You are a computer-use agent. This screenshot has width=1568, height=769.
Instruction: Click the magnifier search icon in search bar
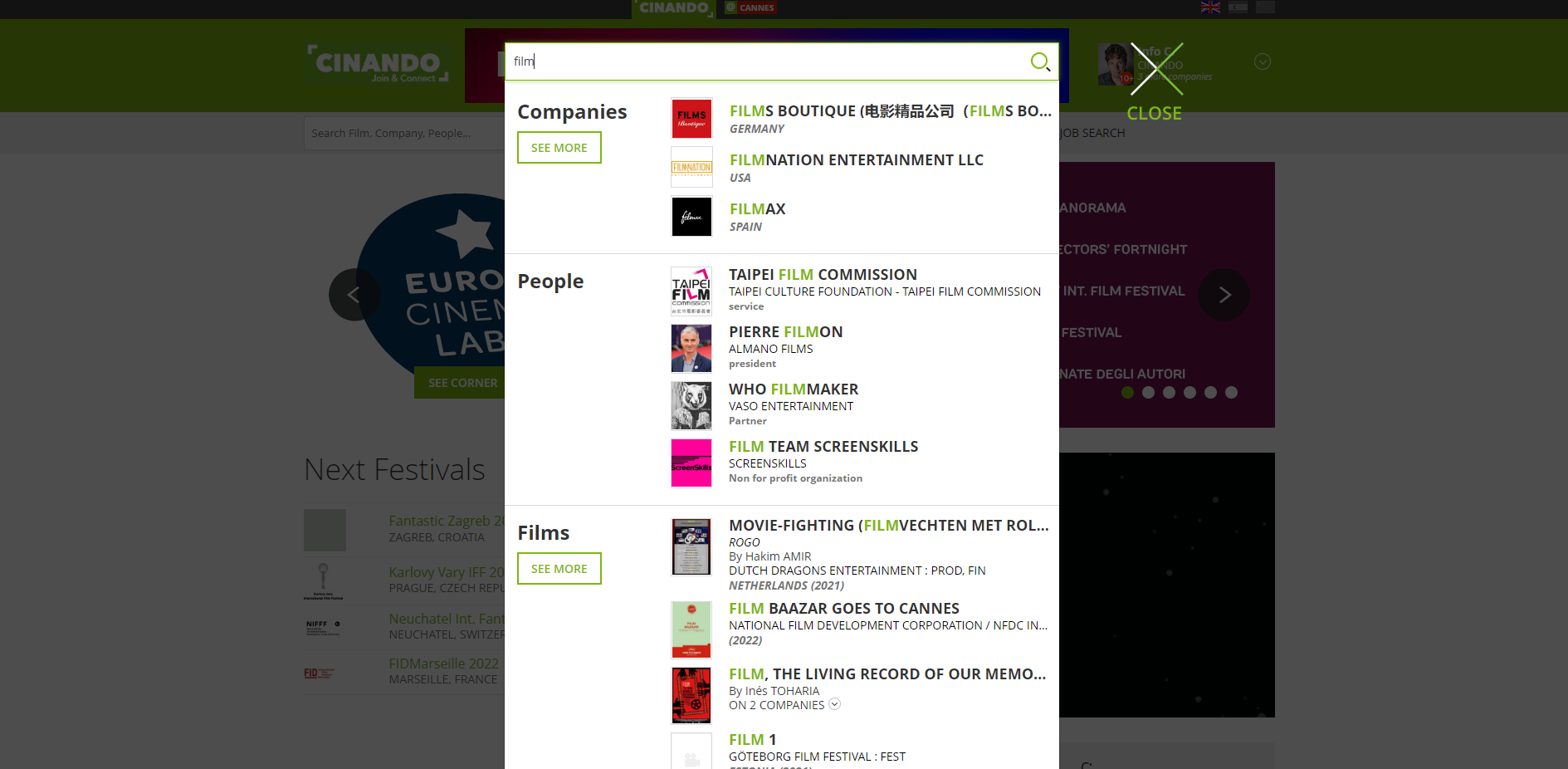coord(1039,61)
